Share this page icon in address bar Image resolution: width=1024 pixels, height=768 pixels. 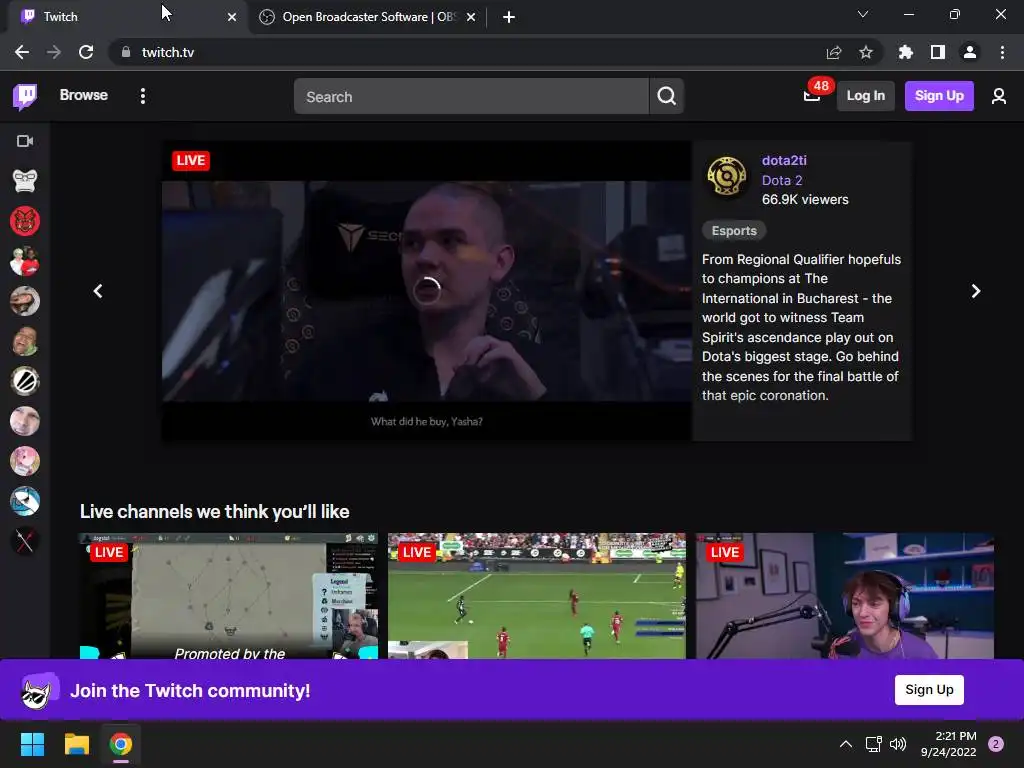pyautogui.click(x=834, y=52)
